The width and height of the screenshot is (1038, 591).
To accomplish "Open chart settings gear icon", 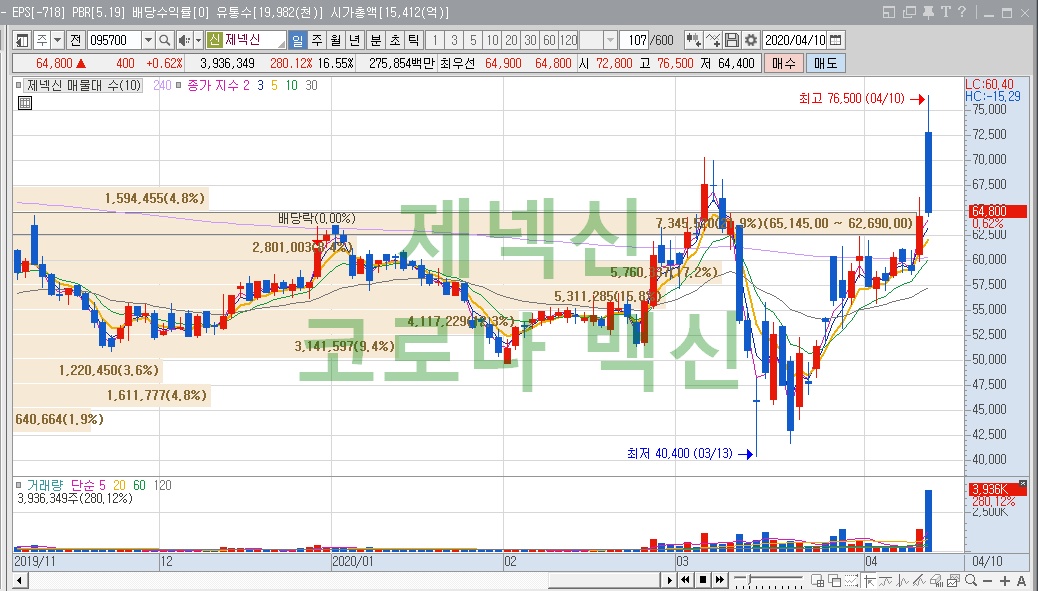I will (751, 40).
